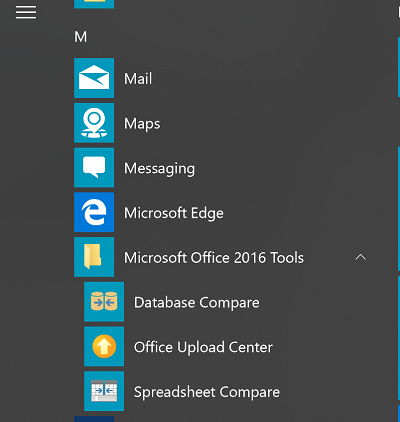
Task: Click the Spreadsheet Compare icon
Action: point(104,391)
